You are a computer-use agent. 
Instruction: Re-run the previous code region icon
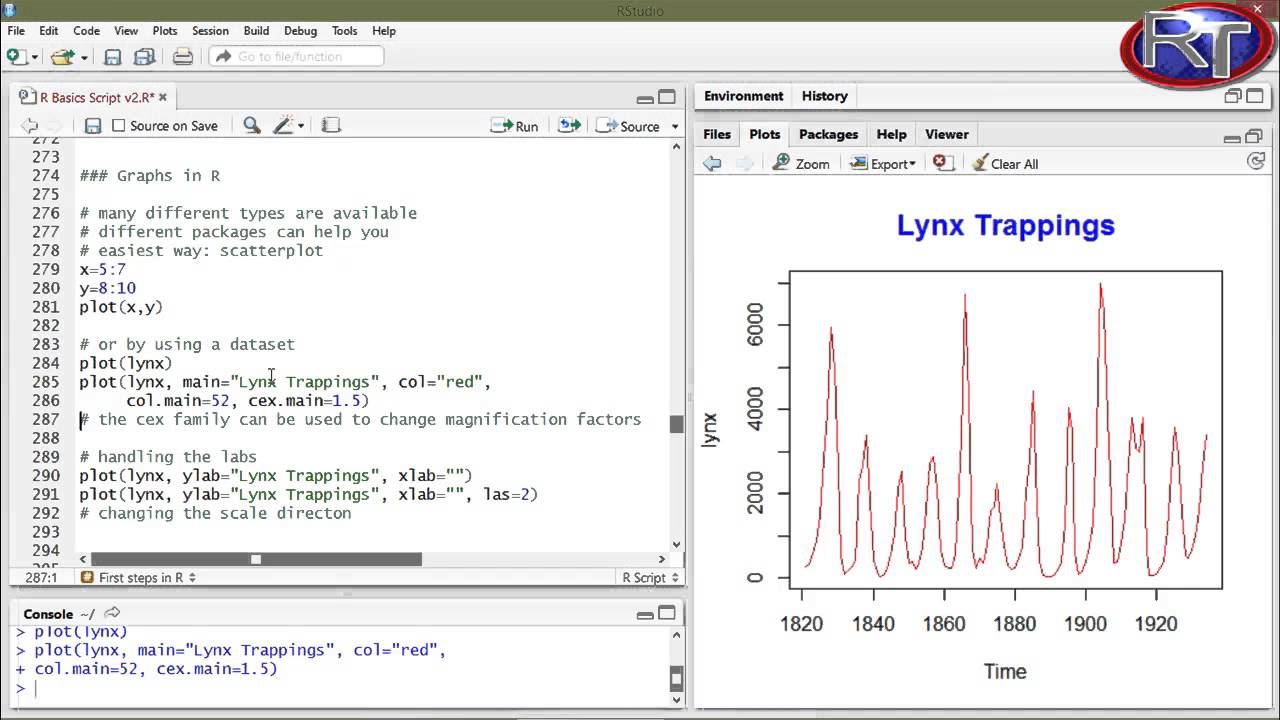569,126
